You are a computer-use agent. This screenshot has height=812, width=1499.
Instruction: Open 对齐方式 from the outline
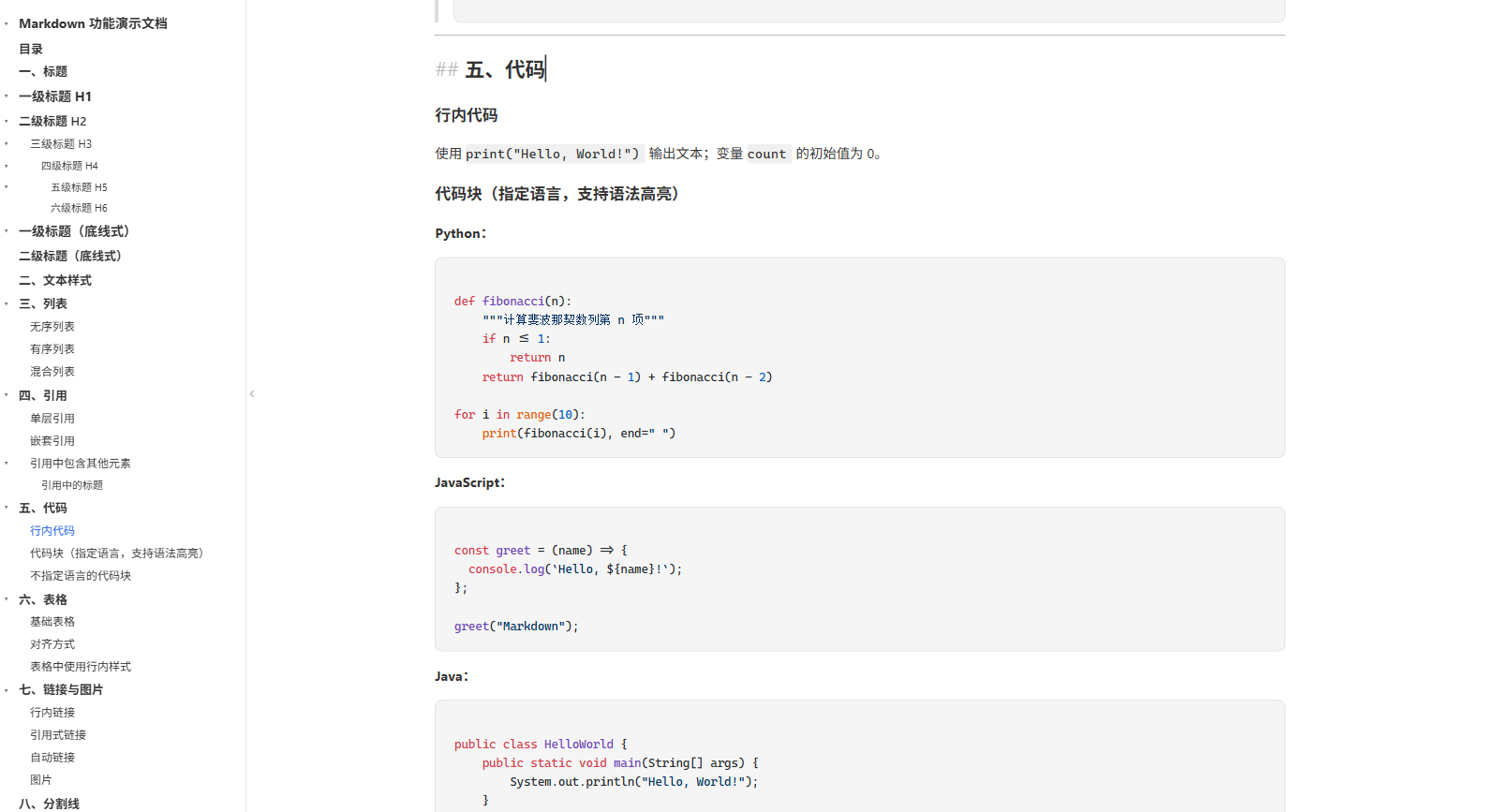[52, 644]
